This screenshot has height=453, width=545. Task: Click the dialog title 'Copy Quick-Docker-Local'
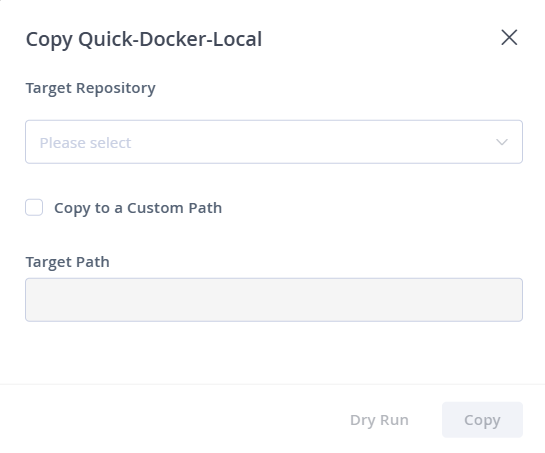point(144,39)
